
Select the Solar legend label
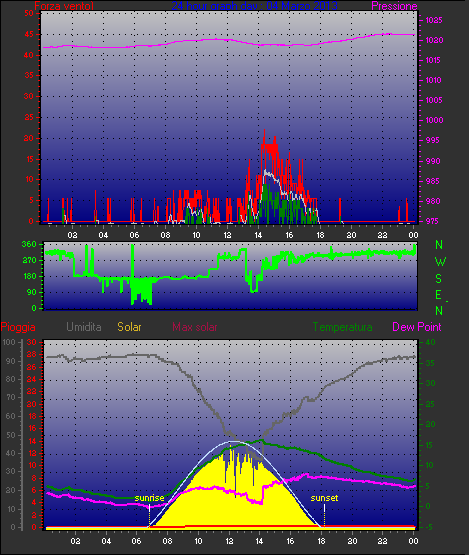129,327
